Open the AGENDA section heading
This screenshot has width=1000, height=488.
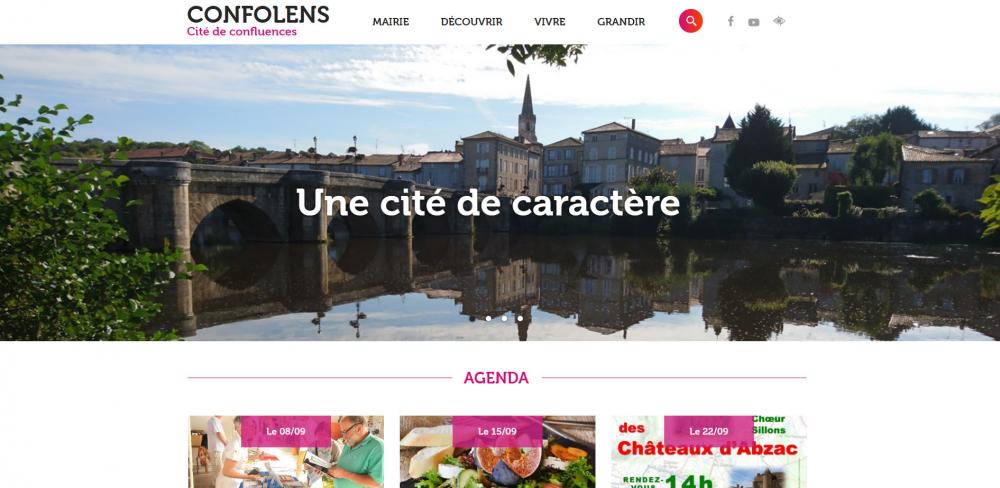496,378
